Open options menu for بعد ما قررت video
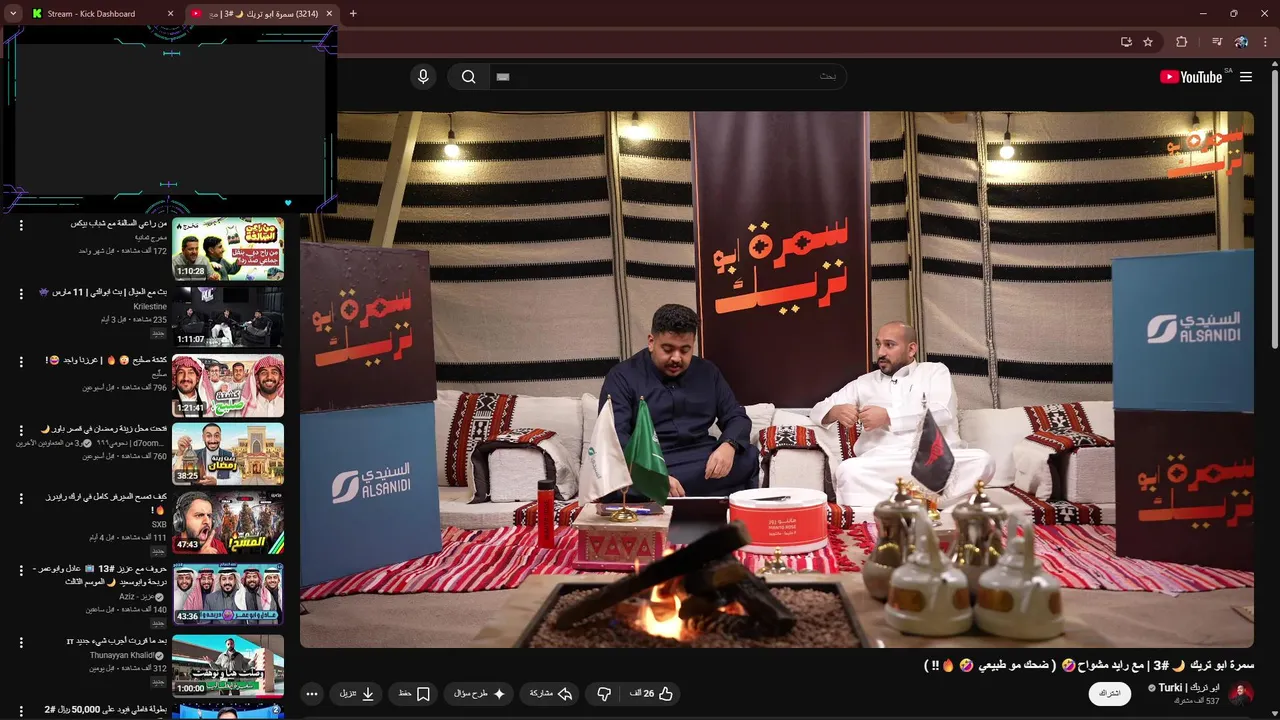The width and height of the screenshot is (1280, 720). click(x=21, y=641)
